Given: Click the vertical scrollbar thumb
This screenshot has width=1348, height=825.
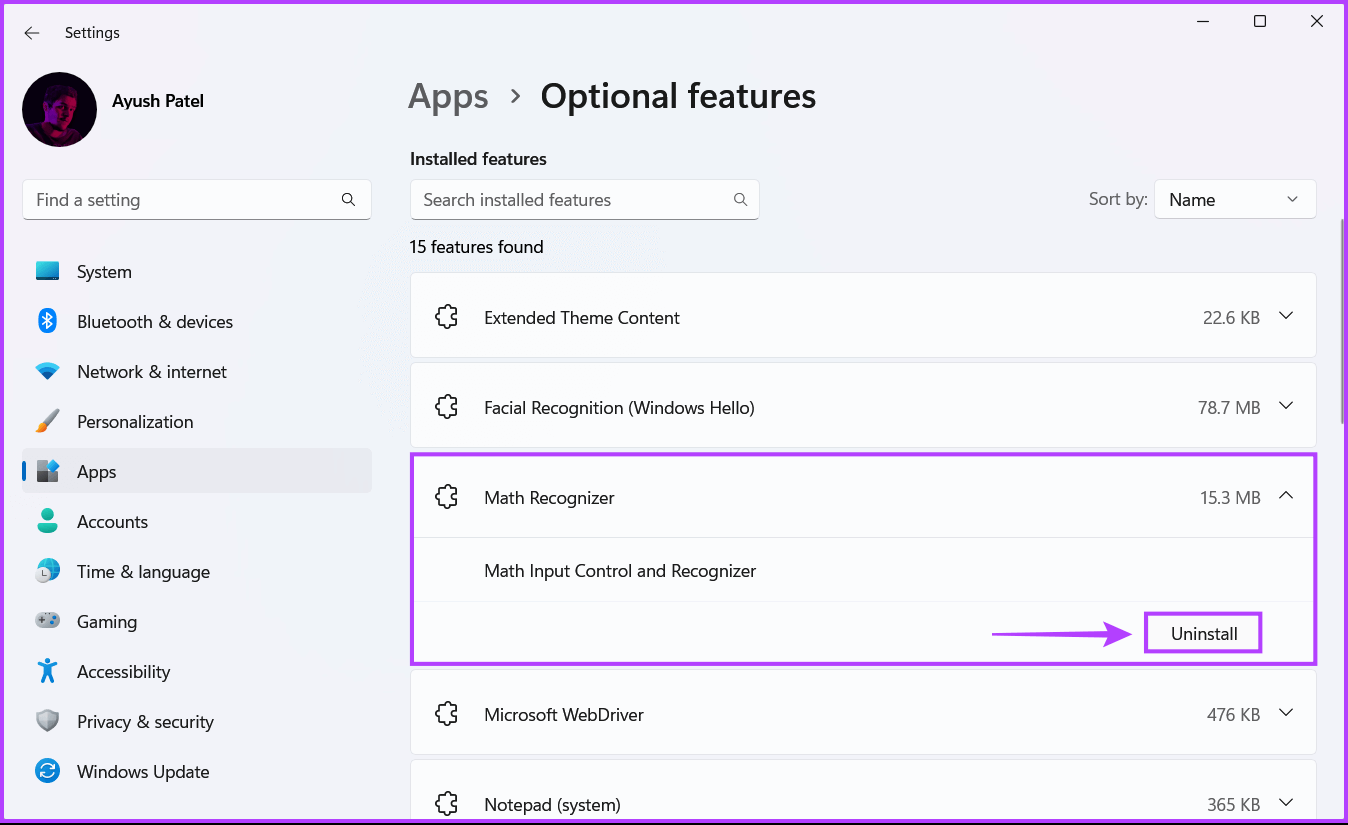Looking at the screenshot, I should [x=1343, y=319].
